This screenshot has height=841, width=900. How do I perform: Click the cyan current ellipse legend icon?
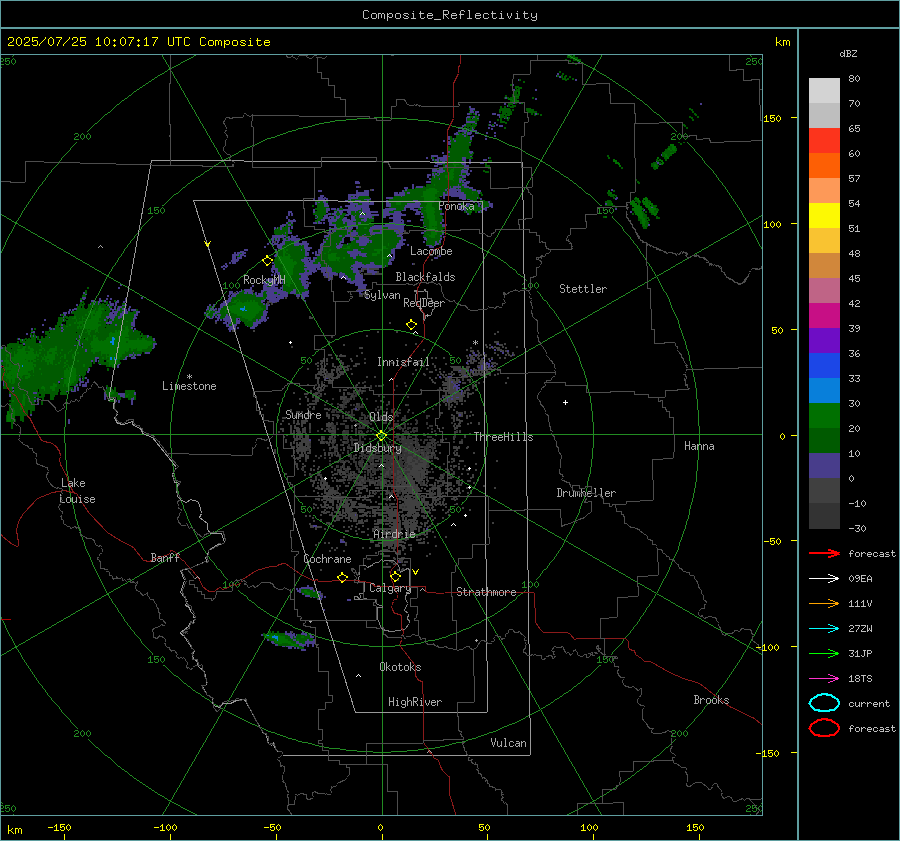(824, 703)
